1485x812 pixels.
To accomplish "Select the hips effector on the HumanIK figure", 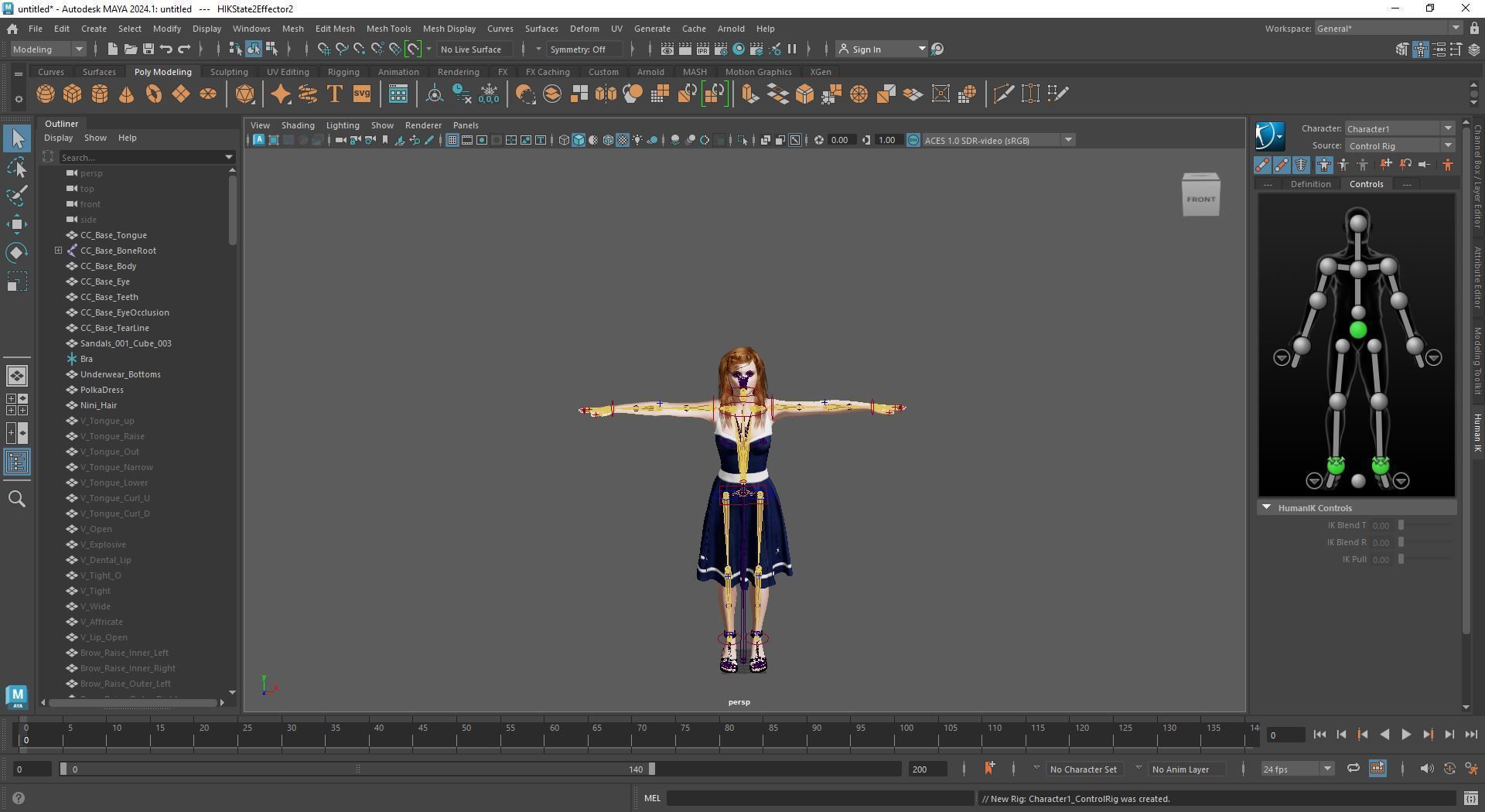I will 1358,330.
